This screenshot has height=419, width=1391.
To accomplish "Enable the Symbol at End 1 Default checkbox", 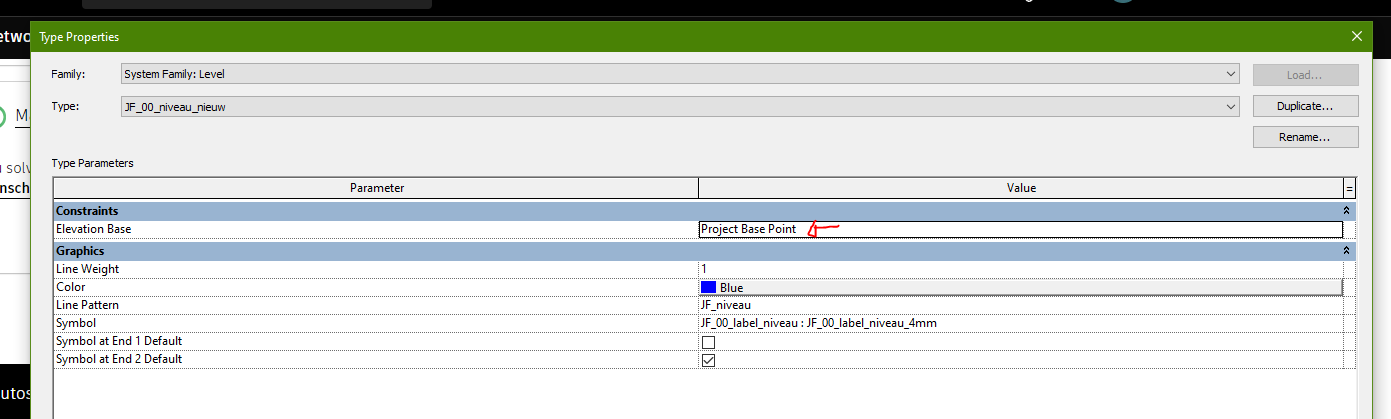I will (x=708, y=342).
